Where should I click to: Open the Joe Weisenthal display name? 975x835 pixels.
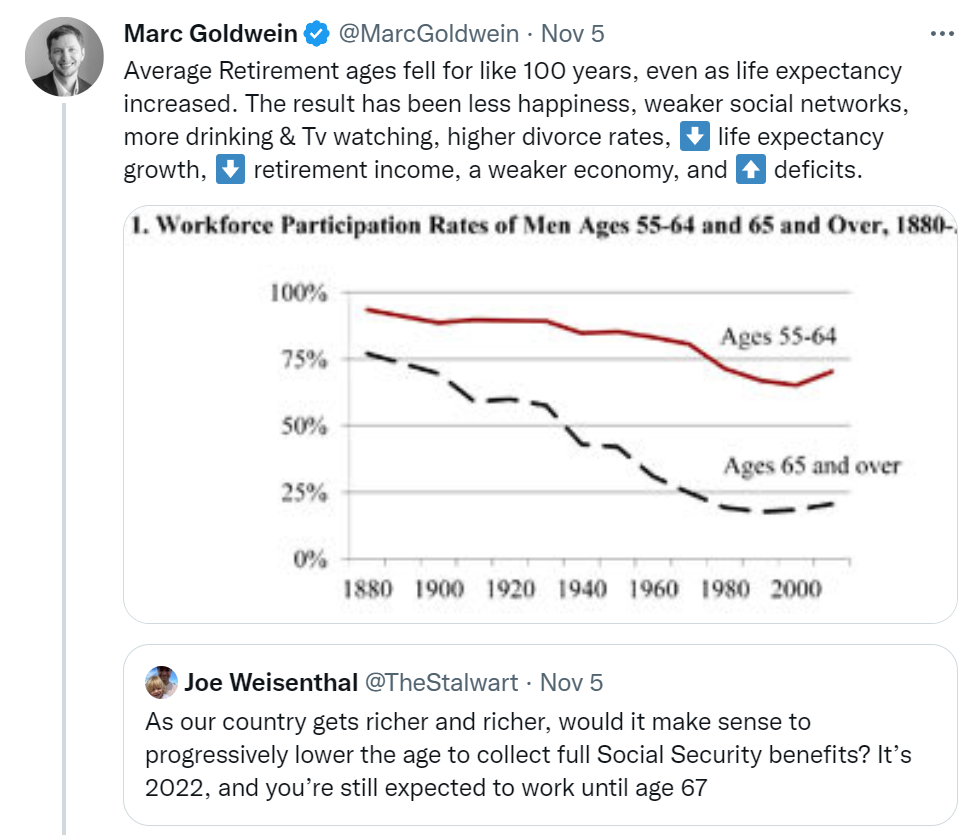(271, 683)
